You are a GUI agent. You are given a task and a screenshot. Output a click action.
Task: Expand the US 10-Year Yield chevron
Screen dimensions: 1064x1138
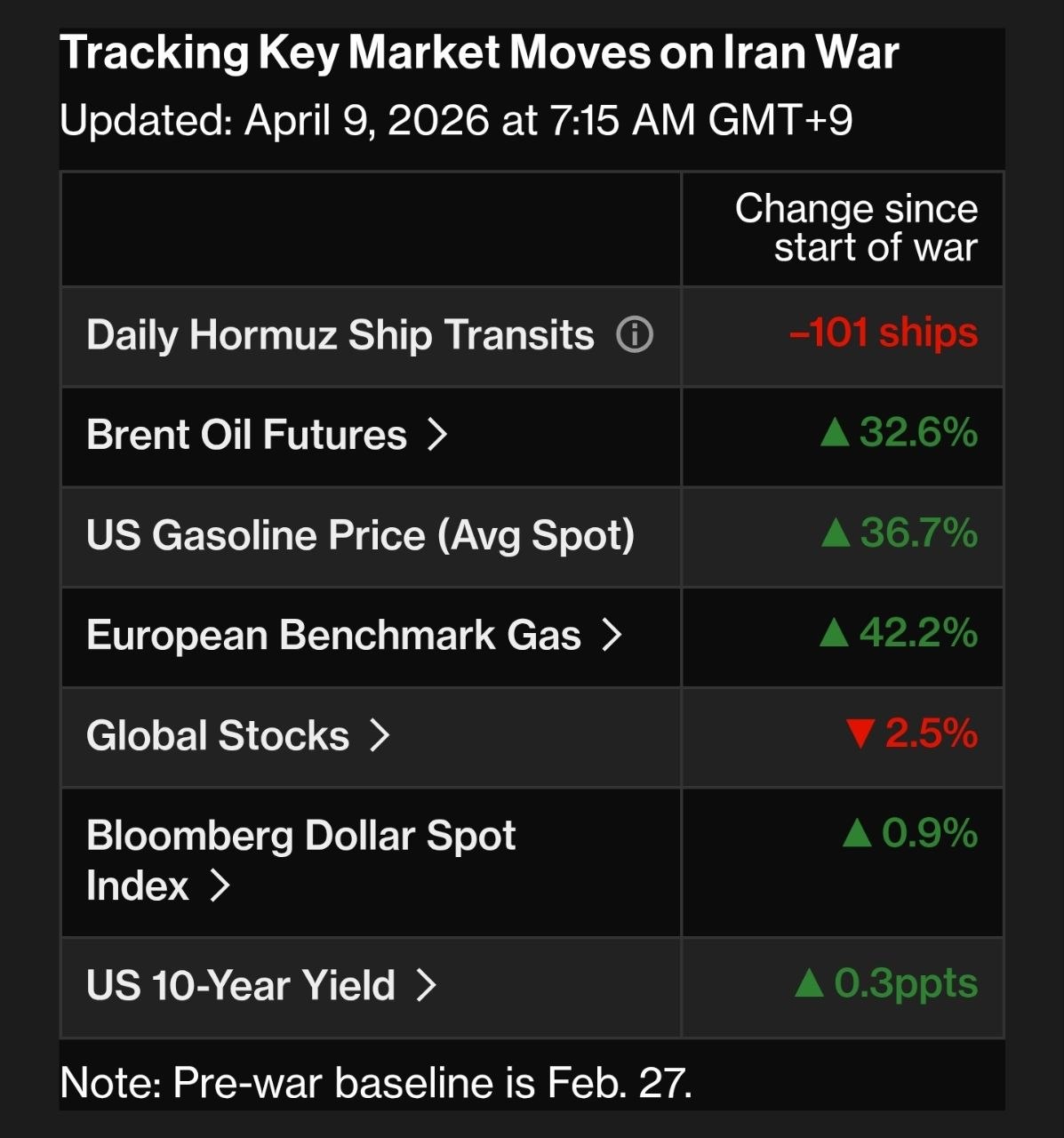click(427, 985)
